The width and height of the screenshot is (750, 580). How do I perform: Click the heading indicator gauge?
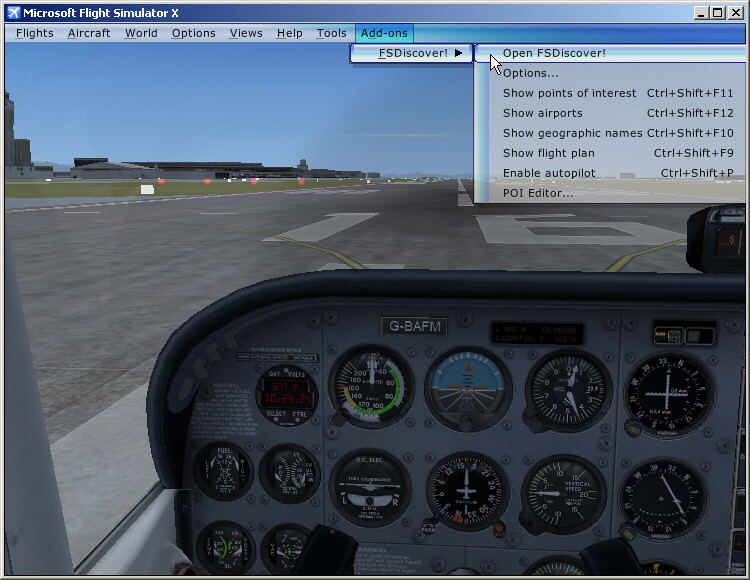click(x=468, y=492)
